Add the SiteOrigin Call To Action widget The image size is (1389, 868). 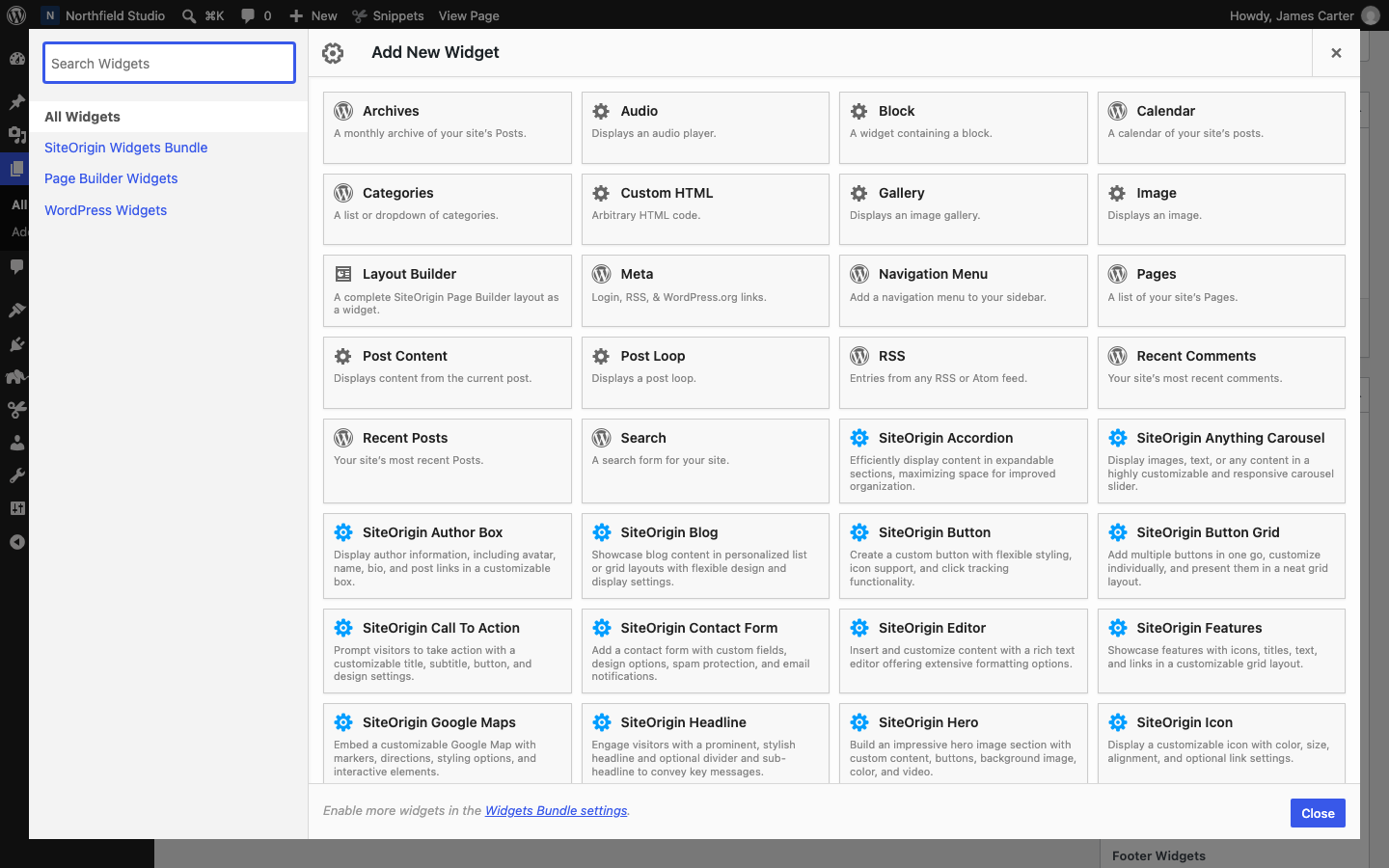[x=448, y=651]
